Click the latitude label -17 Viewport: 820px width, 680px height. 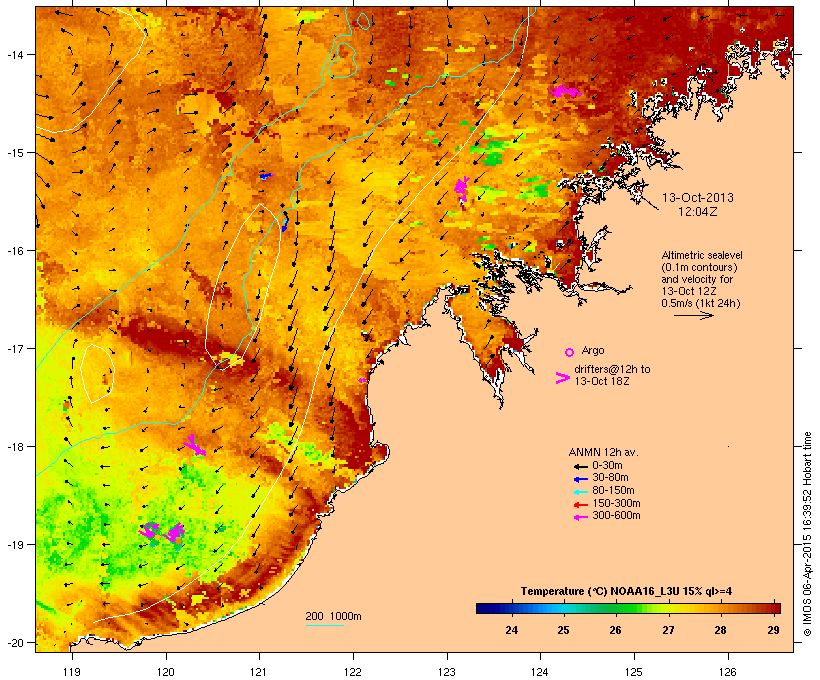click(14, 349)
